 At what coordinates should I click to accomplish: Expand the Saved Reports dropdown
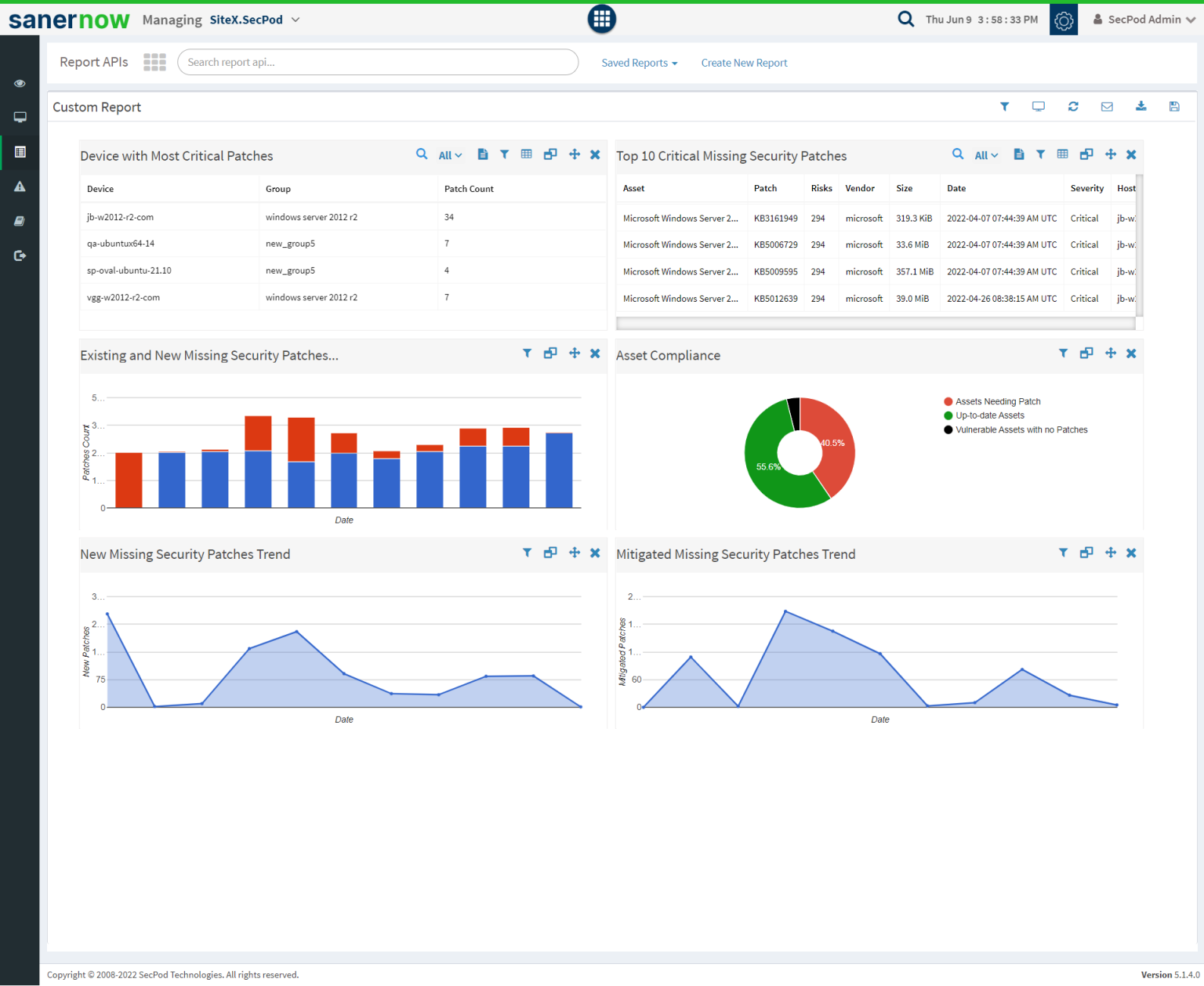point(639,63)
